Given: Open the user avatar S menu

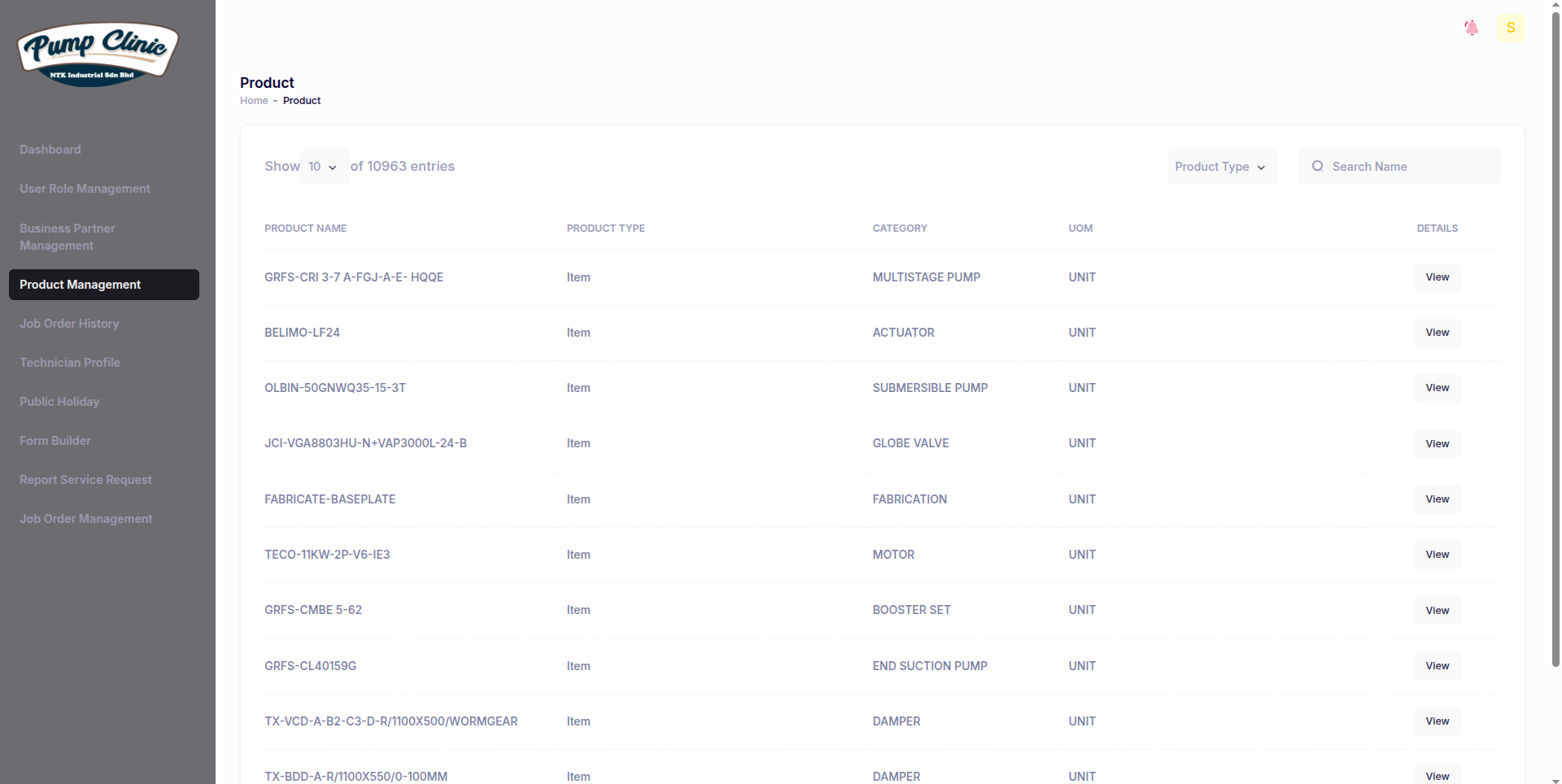Looking at the screenshot, I should [x=1510, y=28].
